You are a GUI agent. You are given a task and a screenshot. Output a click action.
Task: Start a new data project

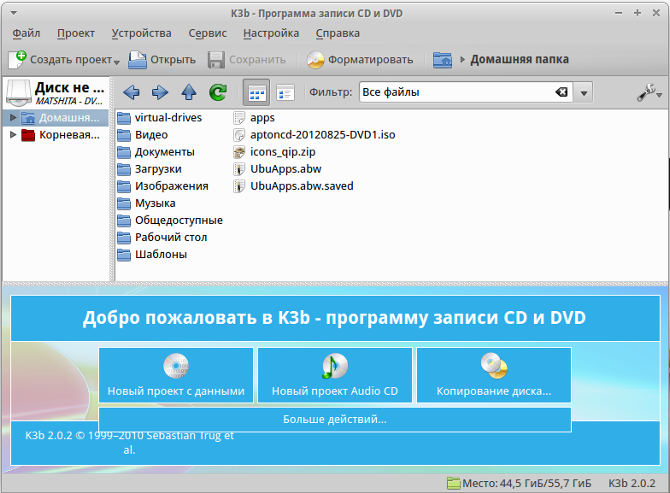(x=176, y=375)
